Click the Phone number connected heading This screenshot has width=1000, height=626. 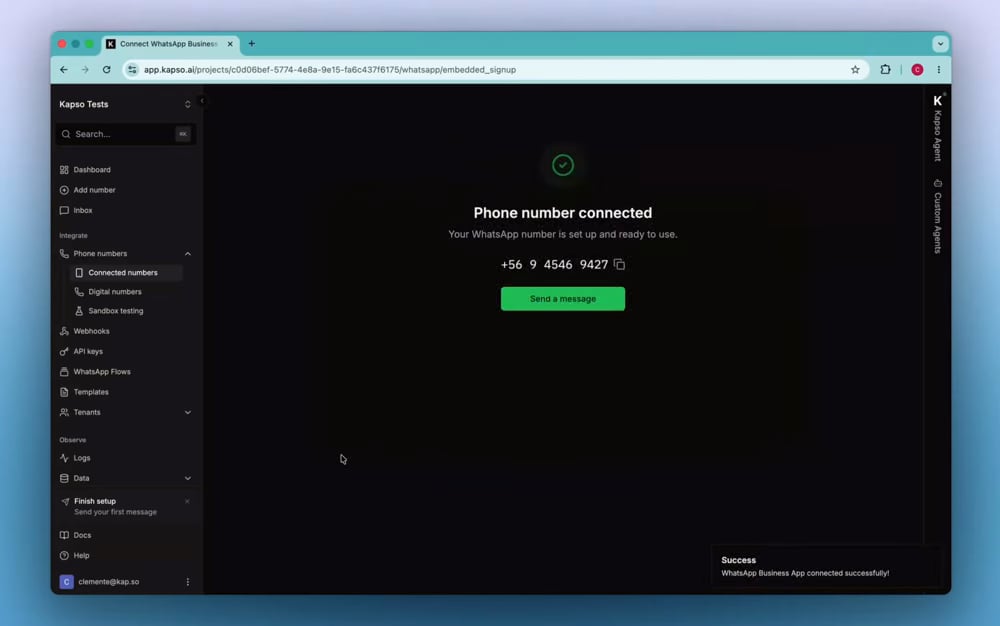coord(562,213)
